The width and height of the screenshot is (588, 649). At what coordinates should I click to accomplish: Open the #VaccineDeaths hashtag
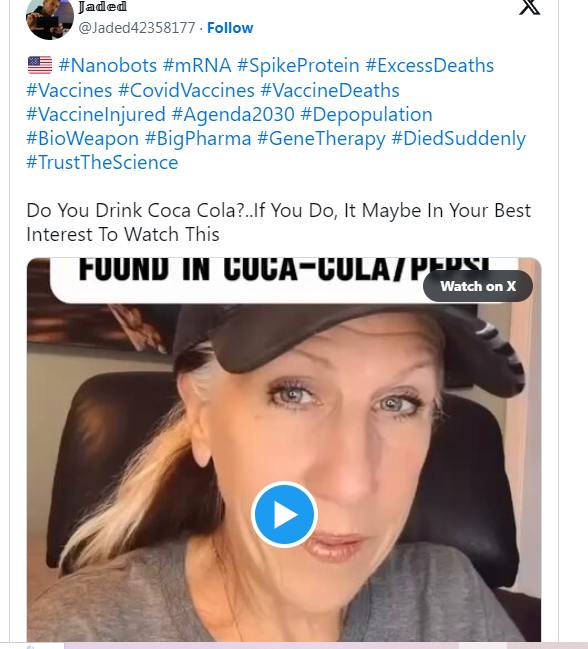330,90
